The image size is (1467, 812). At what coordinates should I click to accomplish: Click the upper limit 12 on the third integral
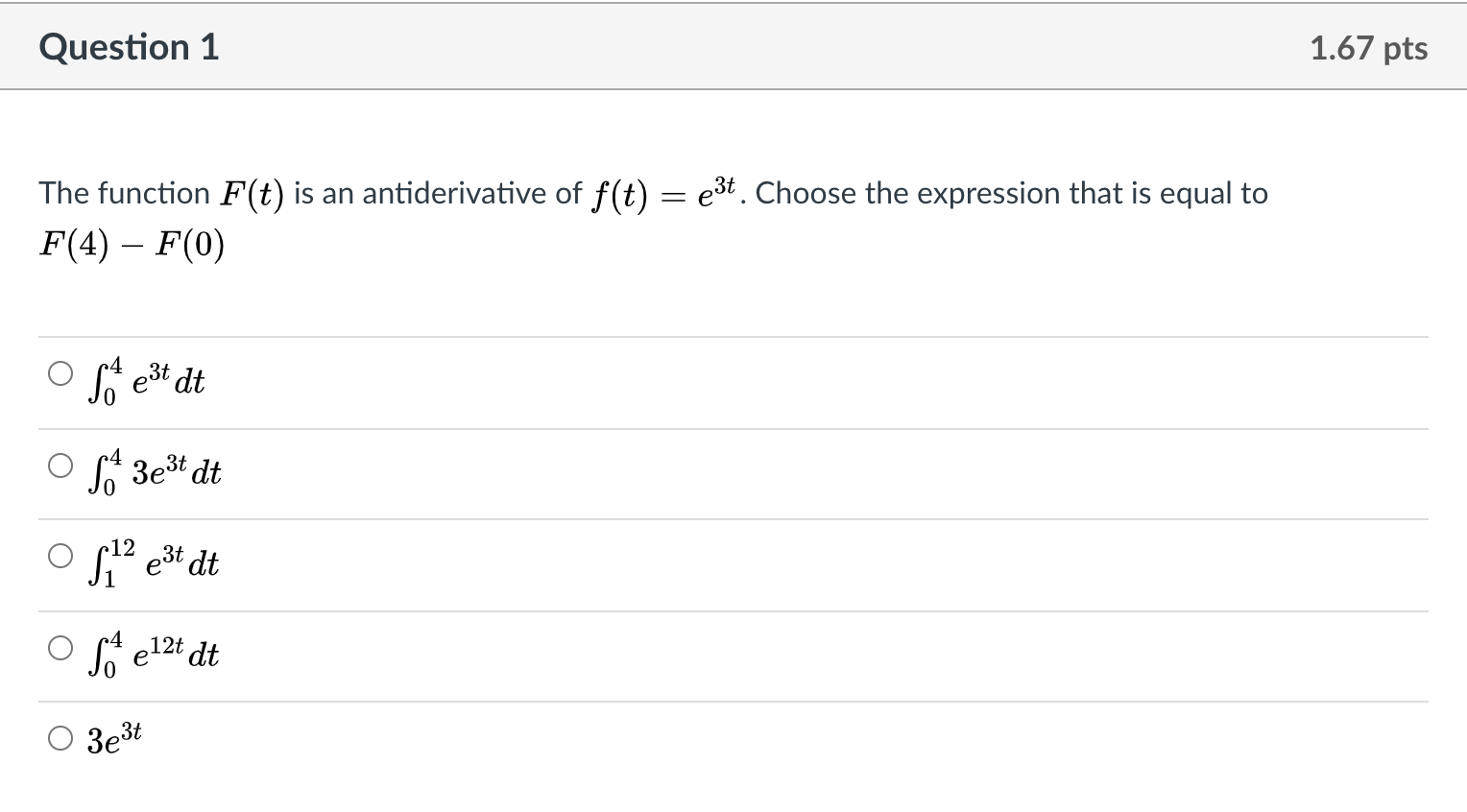point(121,548)
